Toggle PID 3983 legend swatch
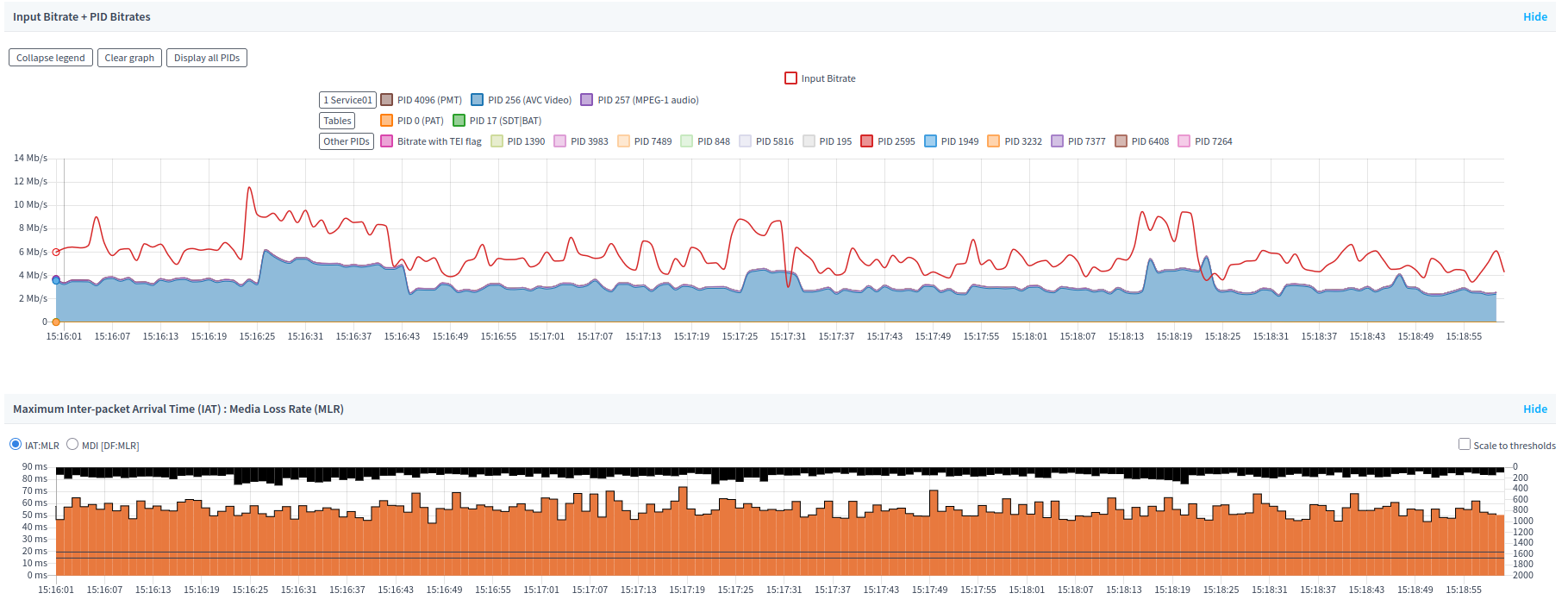Screen dimensions: 1568x612 click(x=560, y=141)
